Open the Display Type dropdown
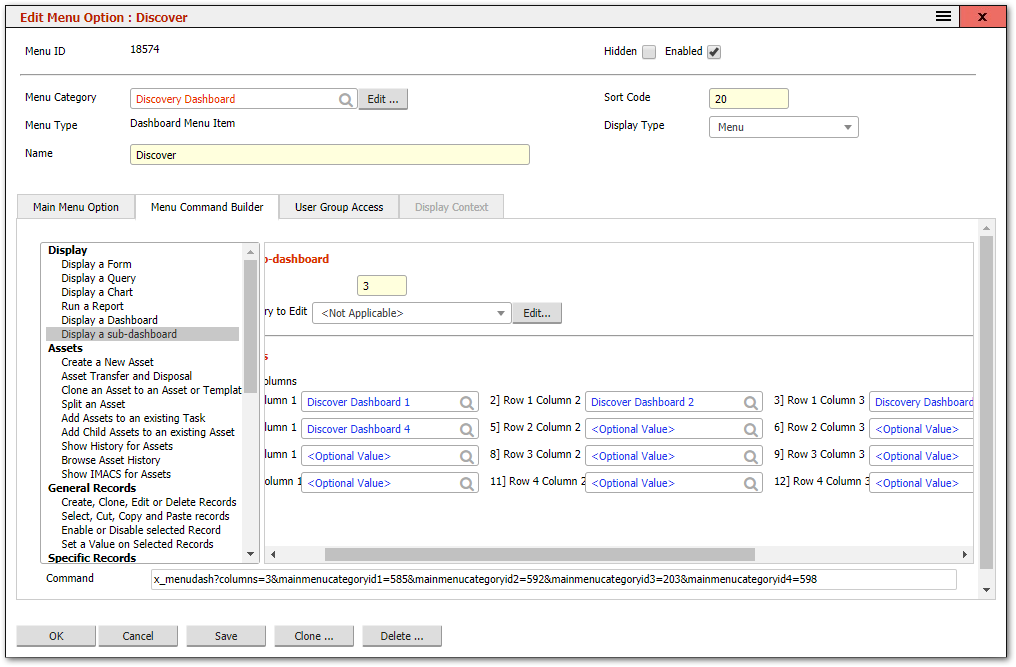This screenshot has width=1016, height=667. (849, 127)
